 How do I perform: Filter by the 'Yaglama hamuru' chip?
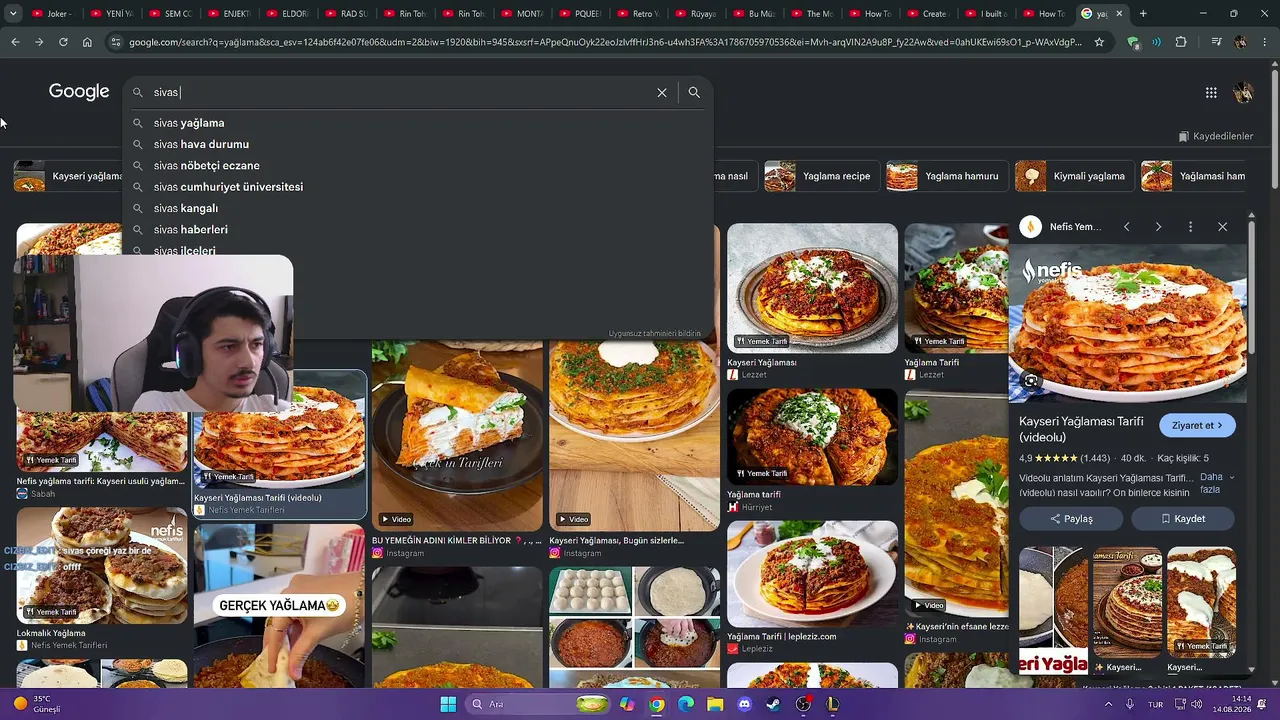[946, 176]
